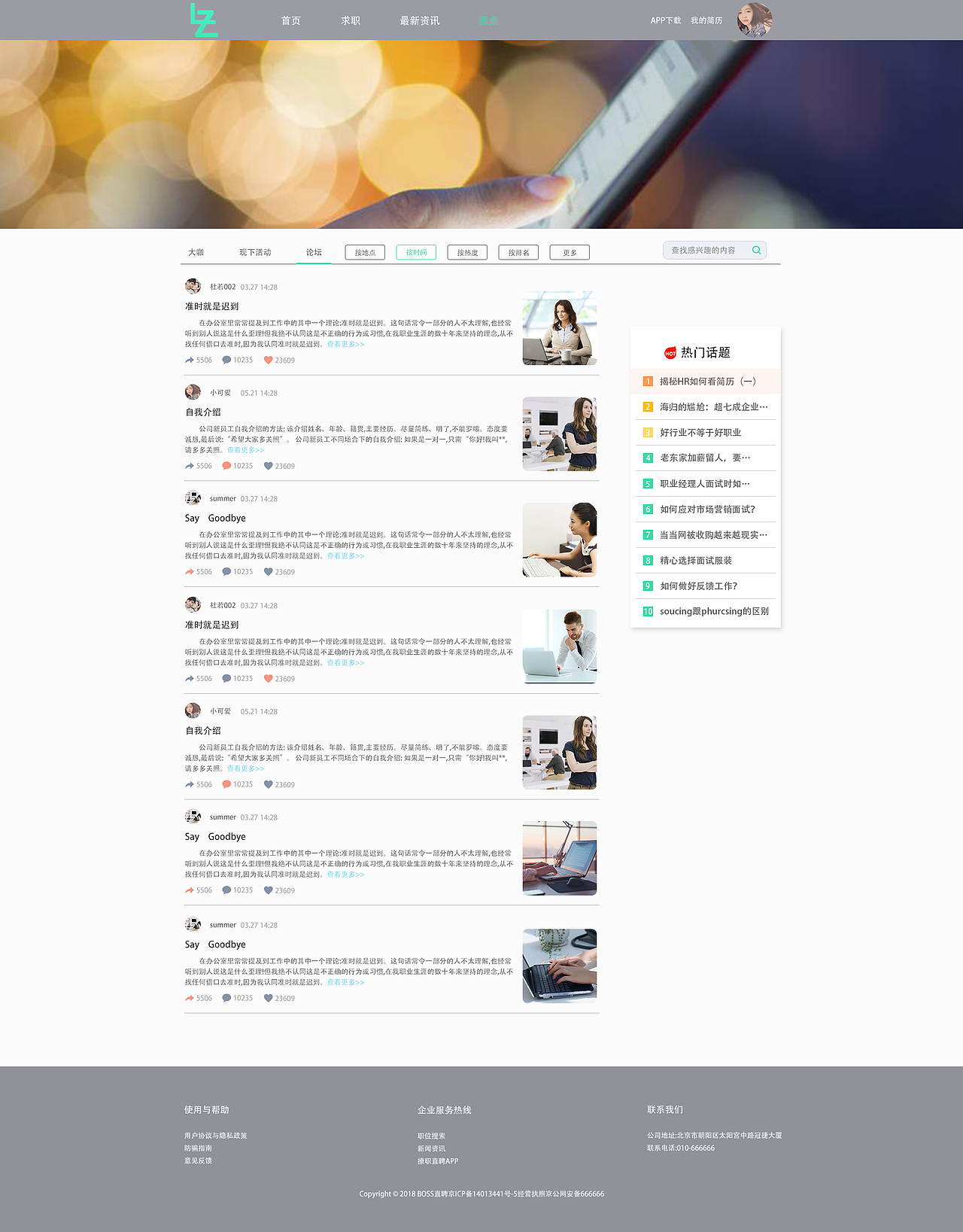Image resolution: width=963 pixels, height=1232 pixels.
Task: Click the share arrow on the bearded-man post
Action: 190,679
